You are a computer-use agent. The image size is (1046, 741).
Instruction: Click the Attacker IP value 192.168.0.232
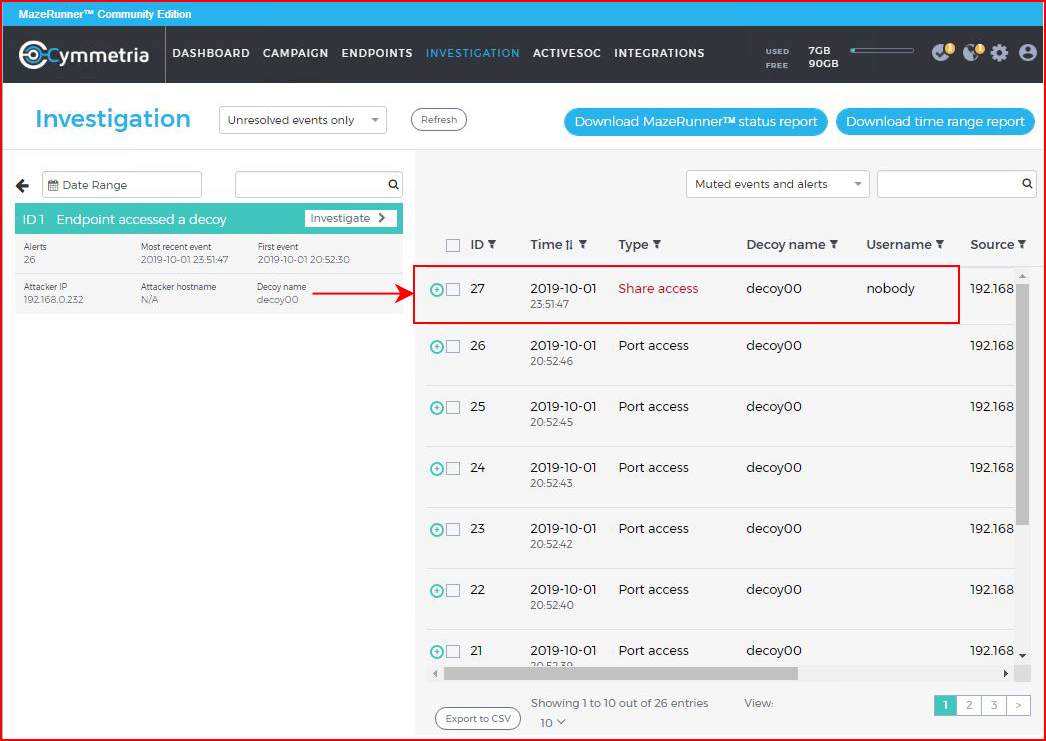(53, 299)
